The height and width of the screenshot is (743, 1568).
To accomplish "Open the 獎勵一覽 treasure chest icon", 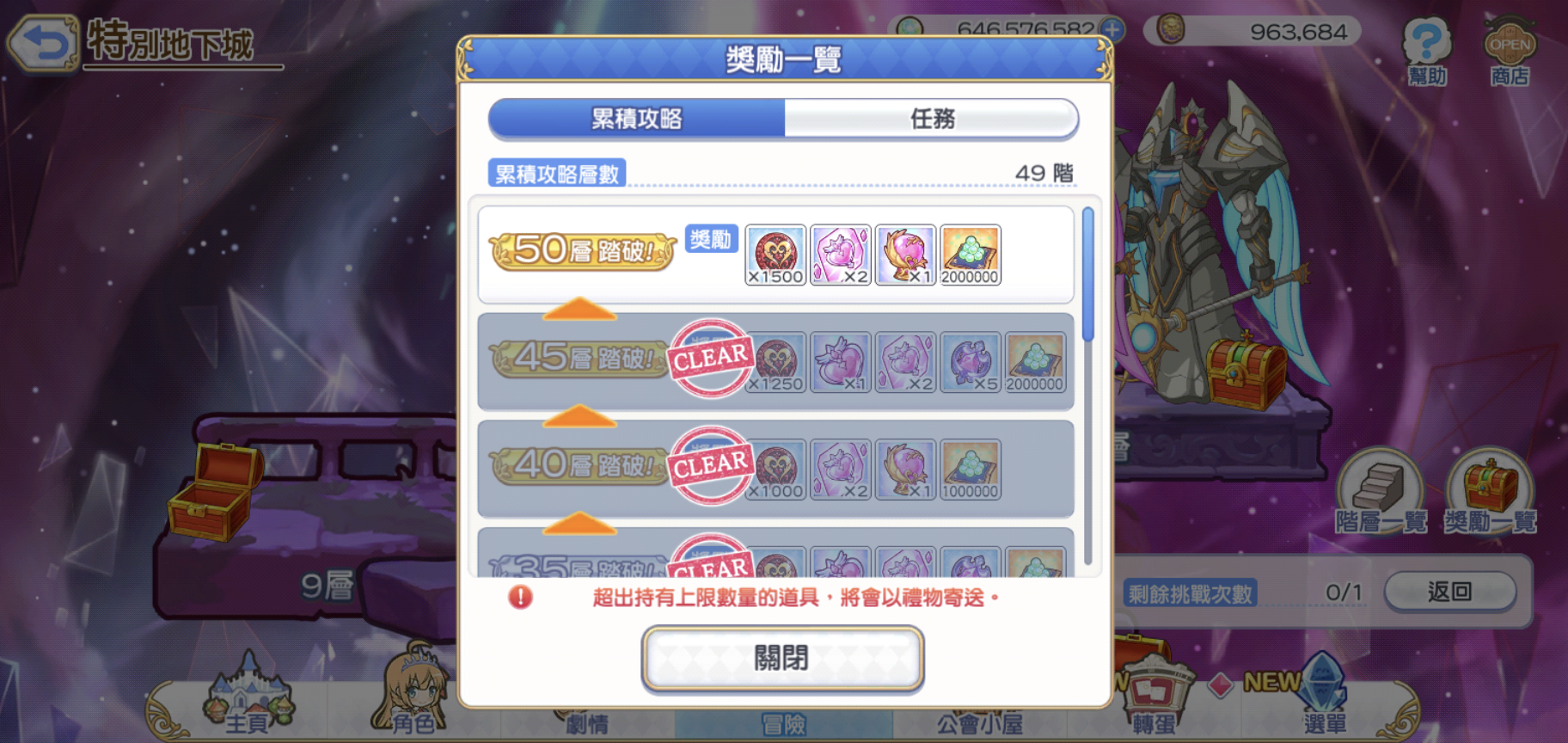I will coord(1490,490).
